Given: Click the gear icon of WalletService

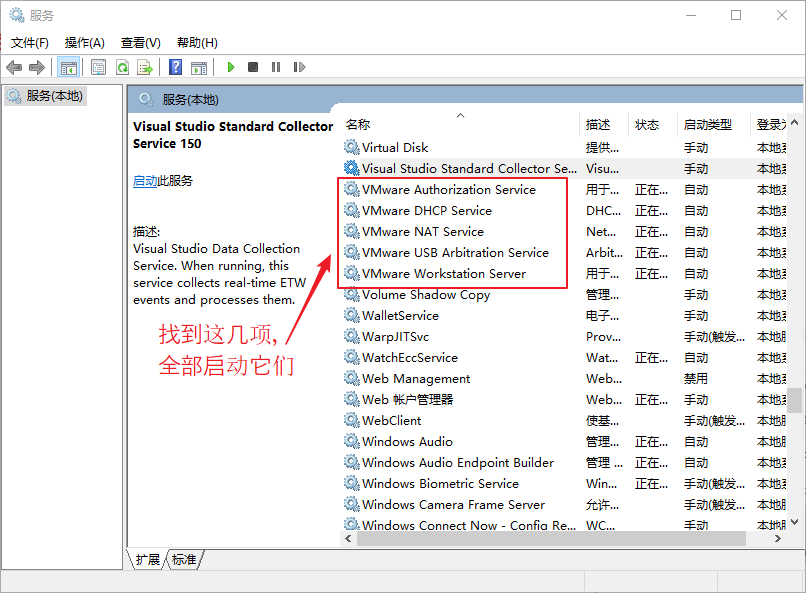Looking at the screenshot, I should tap(352, 316).
